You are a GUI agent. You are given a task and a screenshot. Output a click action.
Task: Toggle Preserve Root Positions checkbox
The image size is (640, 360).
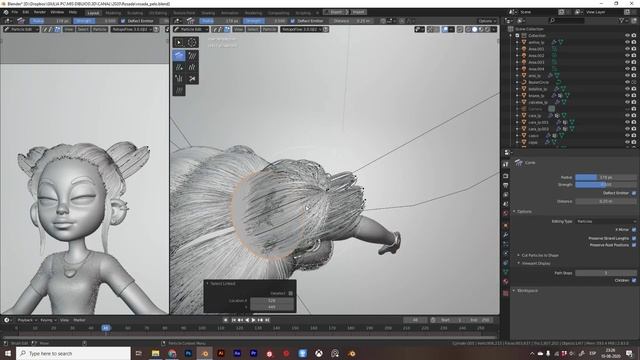point(634,245)
